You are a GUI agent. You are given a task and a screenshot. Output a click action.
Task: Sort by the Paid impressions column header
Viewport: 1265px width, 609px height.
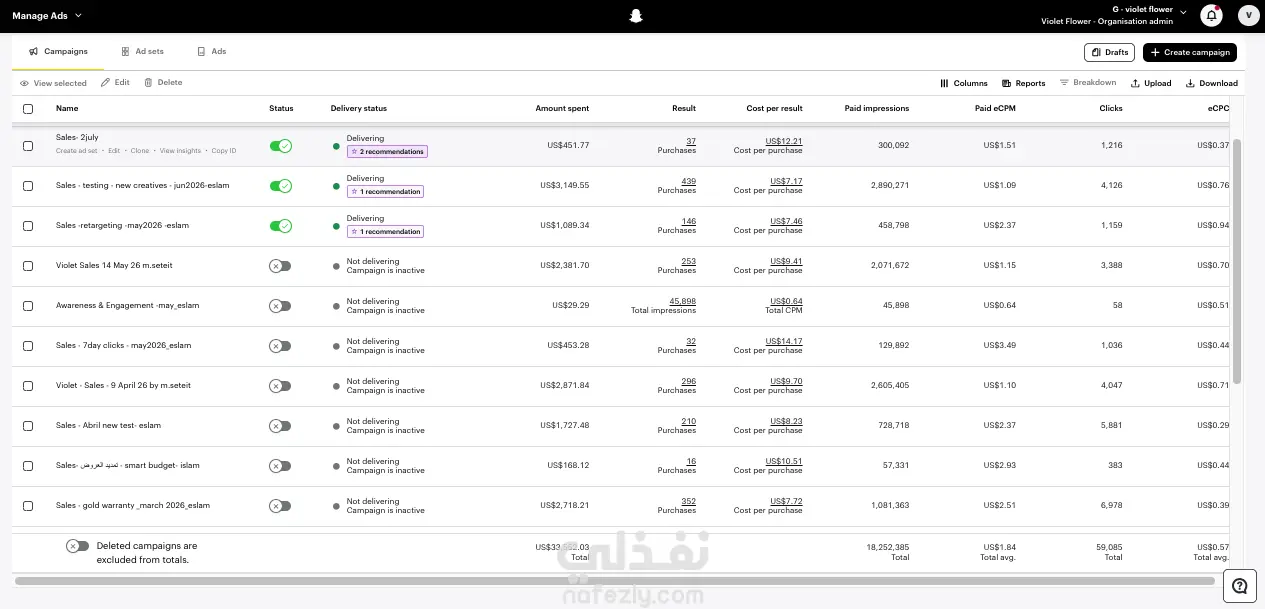tap(877, 108)
